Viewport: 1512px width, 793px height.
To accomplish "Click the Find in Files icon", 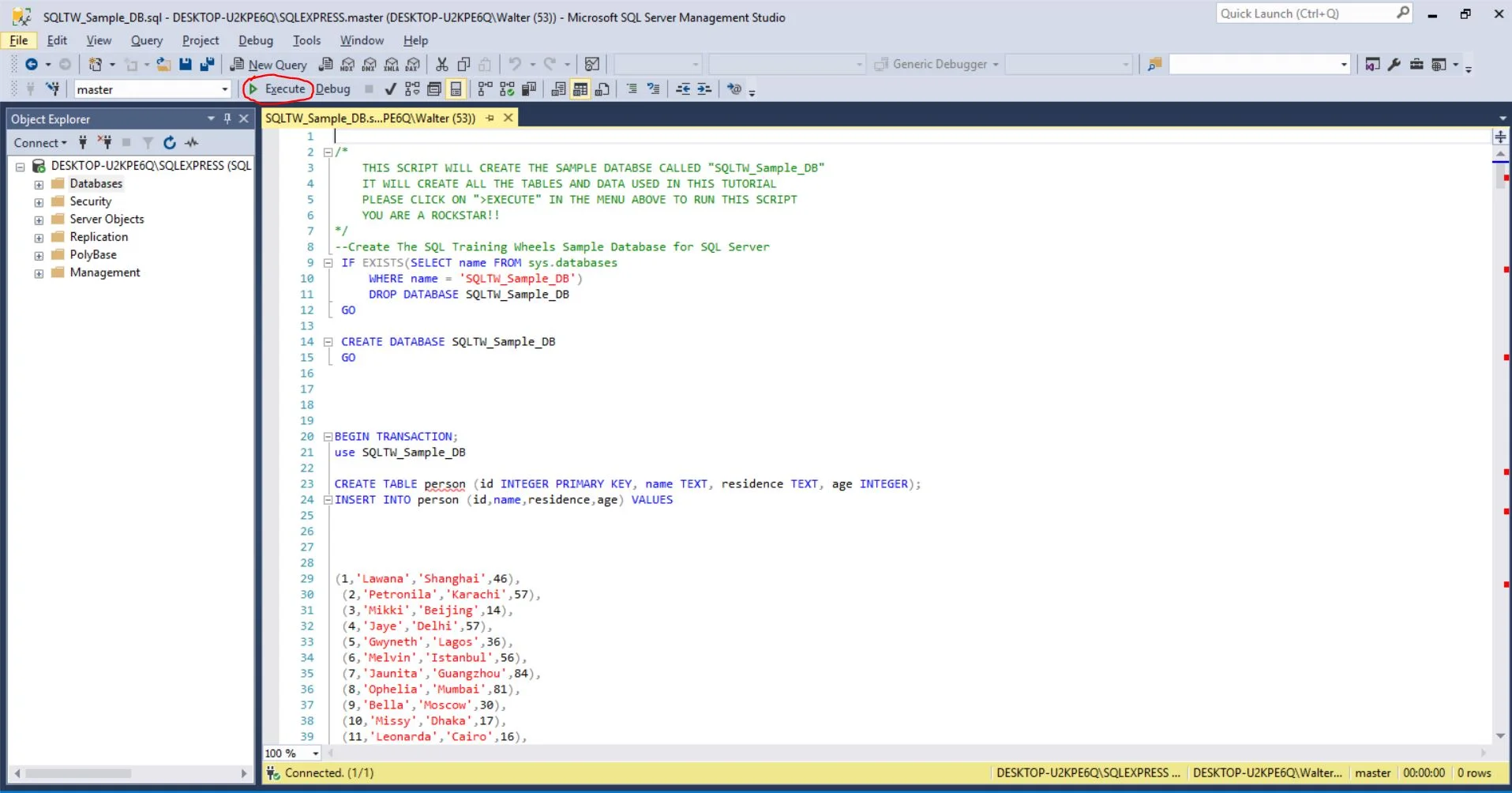I will pyautogui.click(x=1154, y=64).
